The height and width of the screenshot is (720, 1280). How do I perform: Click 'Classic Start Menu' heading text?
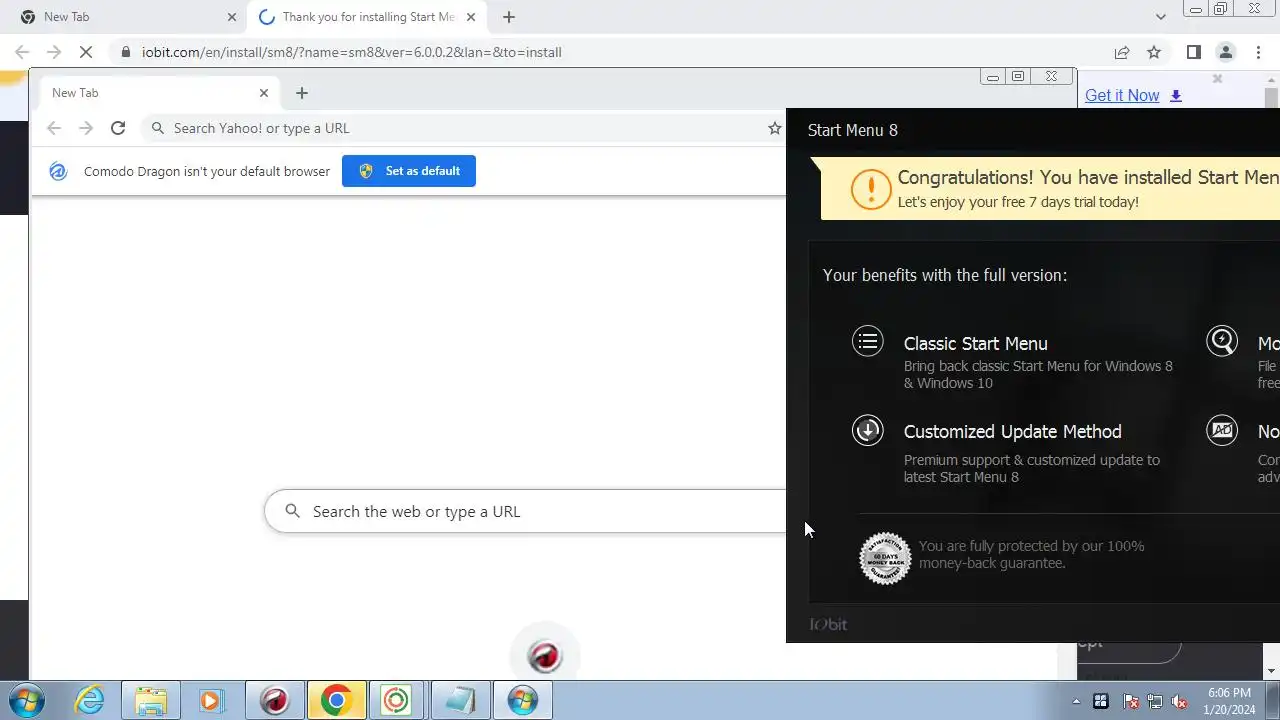tap(976, 343)
